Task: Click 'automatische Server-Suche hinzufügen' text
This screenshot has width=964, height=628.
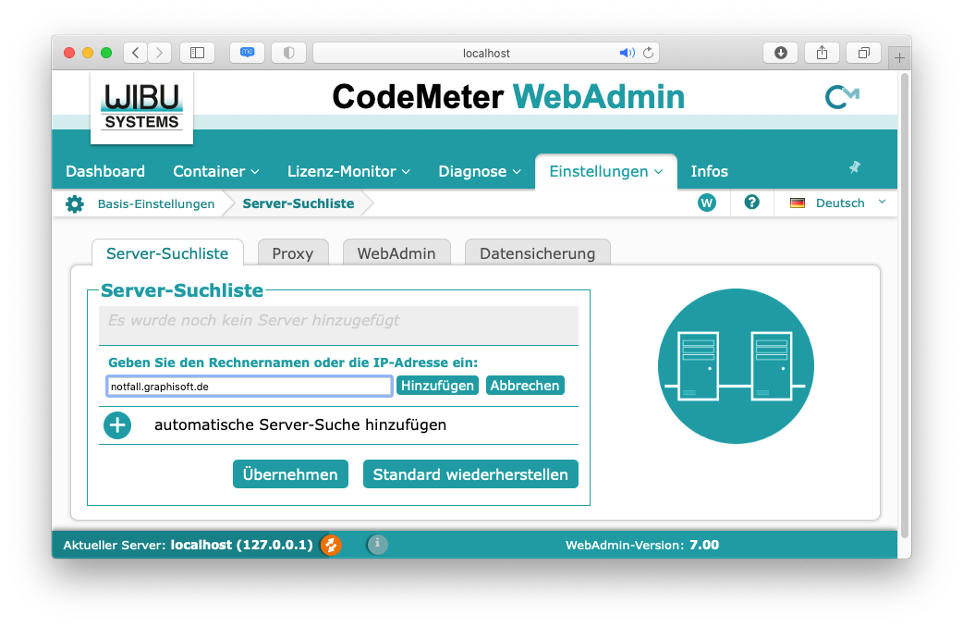Action: [x=300, y=425]
